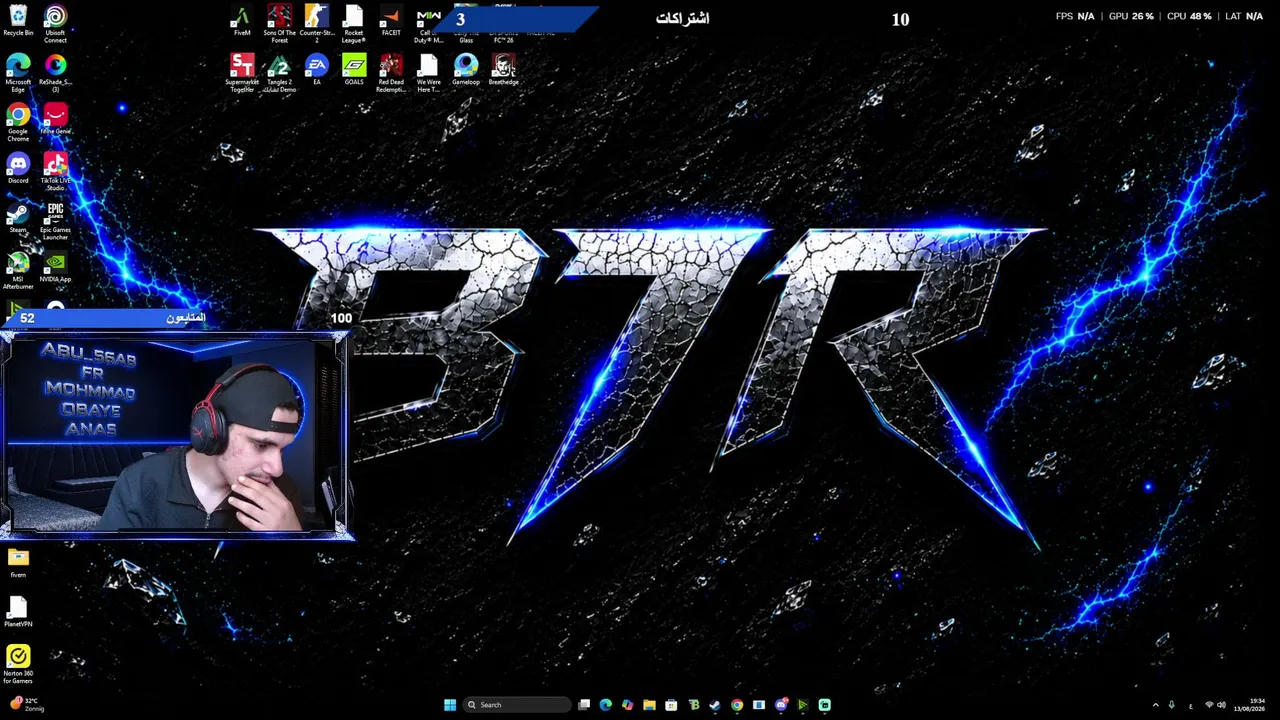The image size is (1280, 720).
Task: Select the FACEIT desktop shortcut
Action: 391,21
